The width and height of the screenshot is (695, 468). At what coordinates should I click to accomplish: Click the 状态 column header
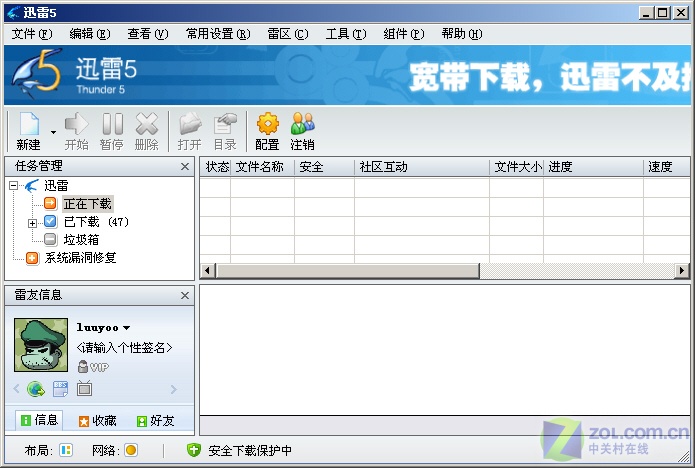point(216,167)
